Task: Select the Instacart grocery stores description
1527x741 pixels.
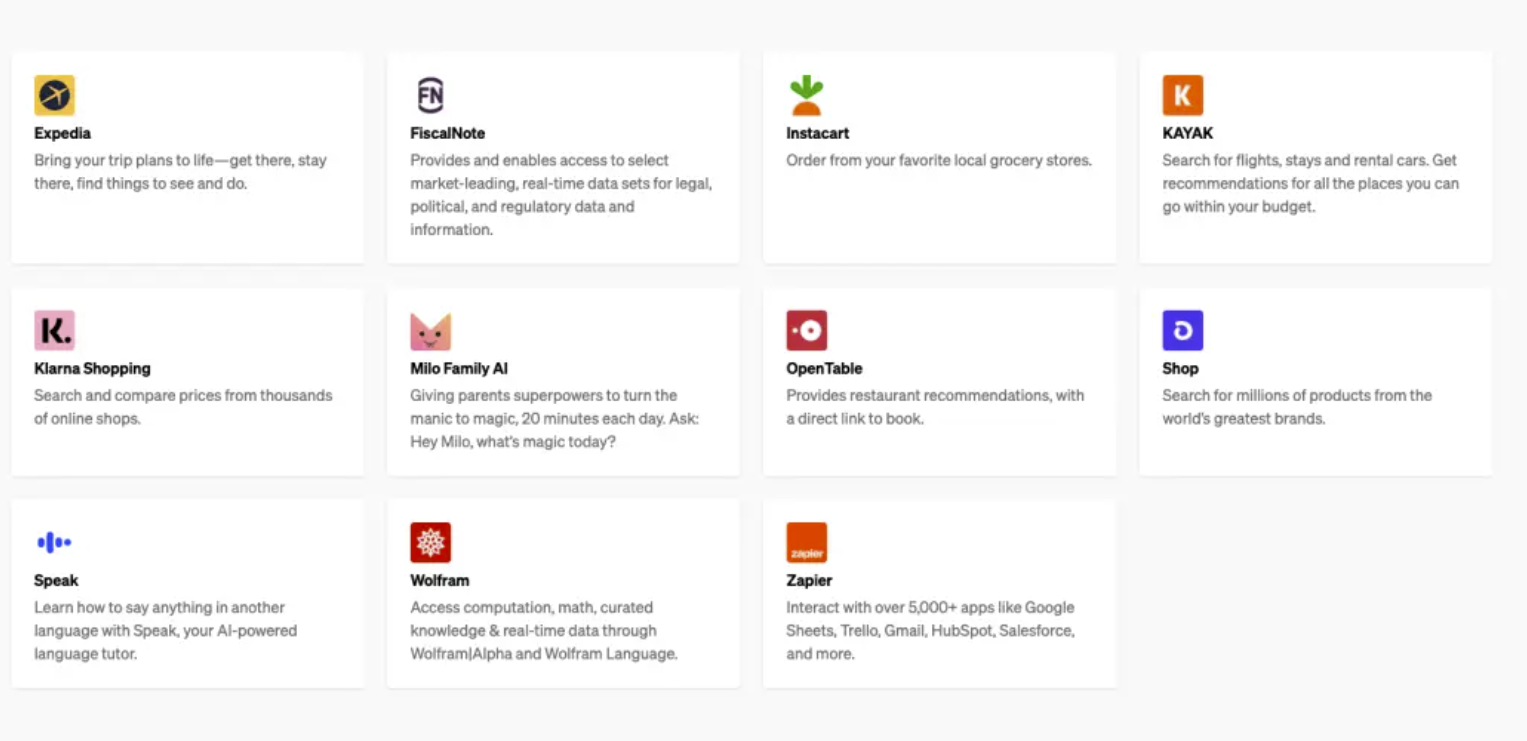Action: pyautogui.click(x=939, y=161)
